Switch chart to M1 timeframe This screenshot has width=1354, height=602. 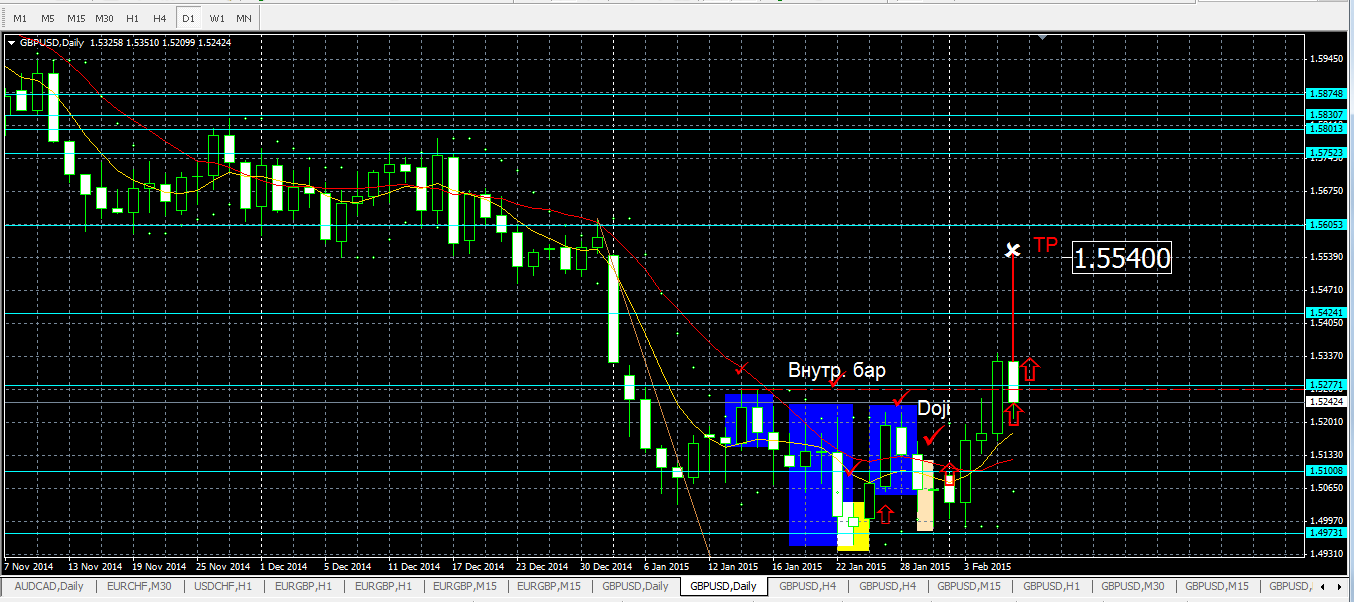point(20,18)
